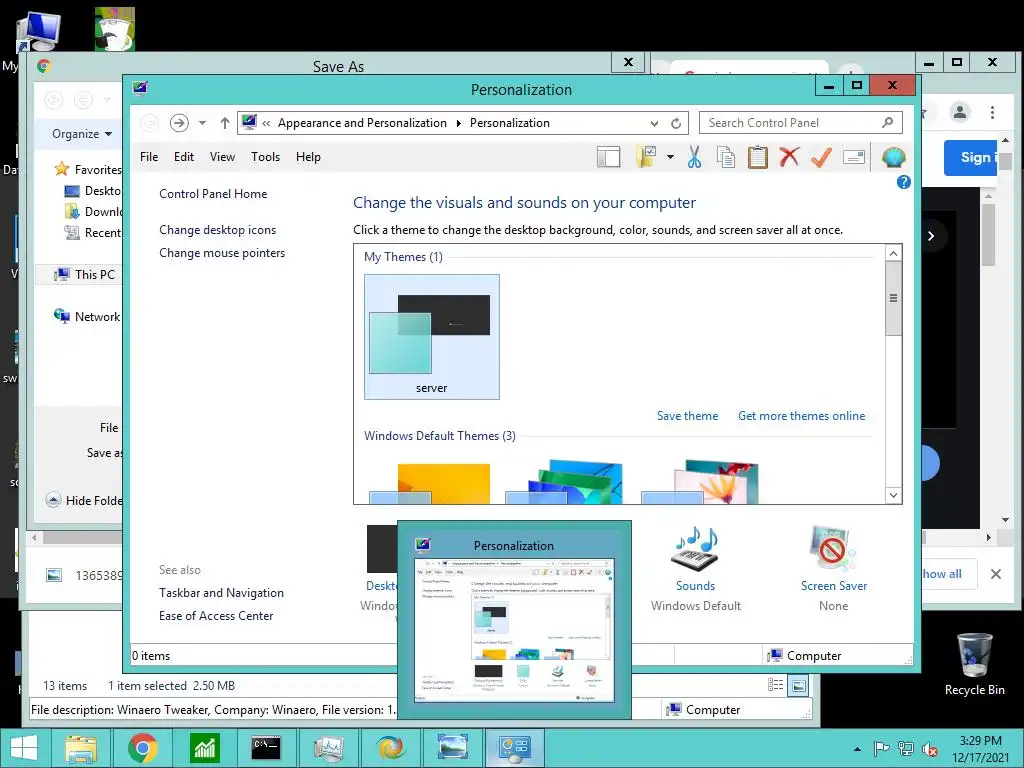Open Google Chrome from the taskbar
1024x768 pixels.
(142, 748)
